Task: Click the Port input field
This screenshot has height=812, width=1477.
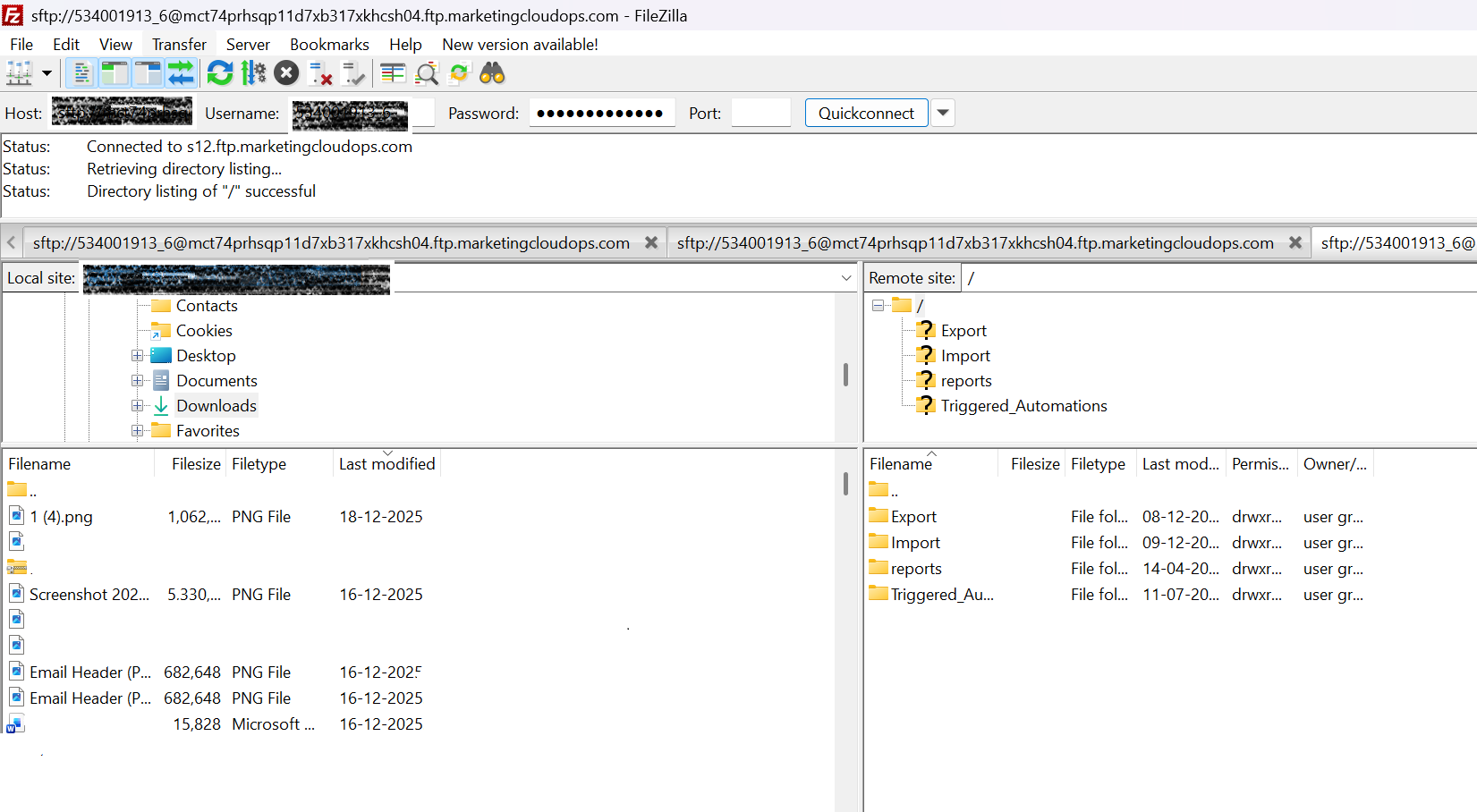Action: [x=760, y=113]
